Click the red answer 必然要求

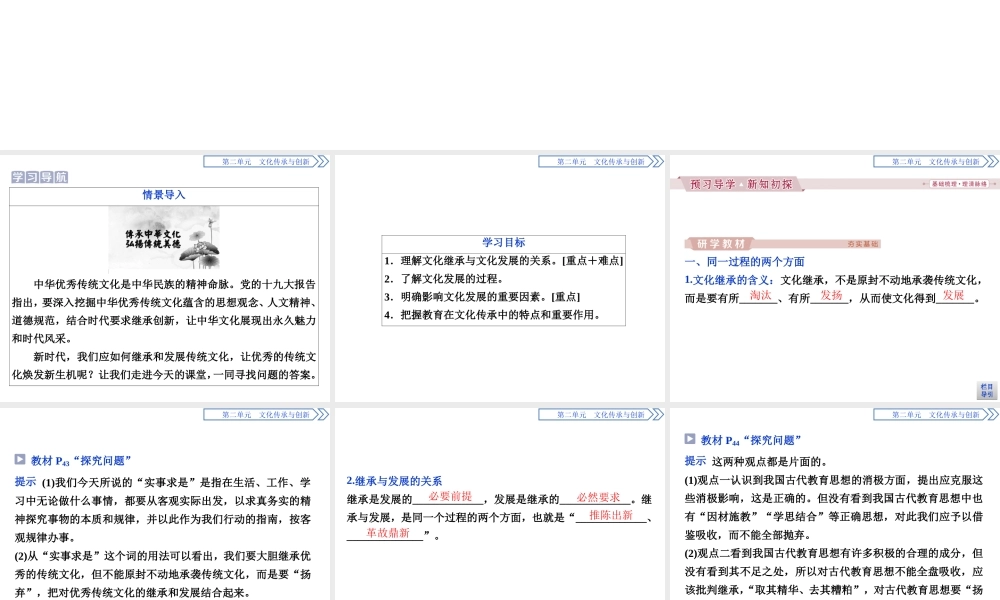tap(598, 497)
